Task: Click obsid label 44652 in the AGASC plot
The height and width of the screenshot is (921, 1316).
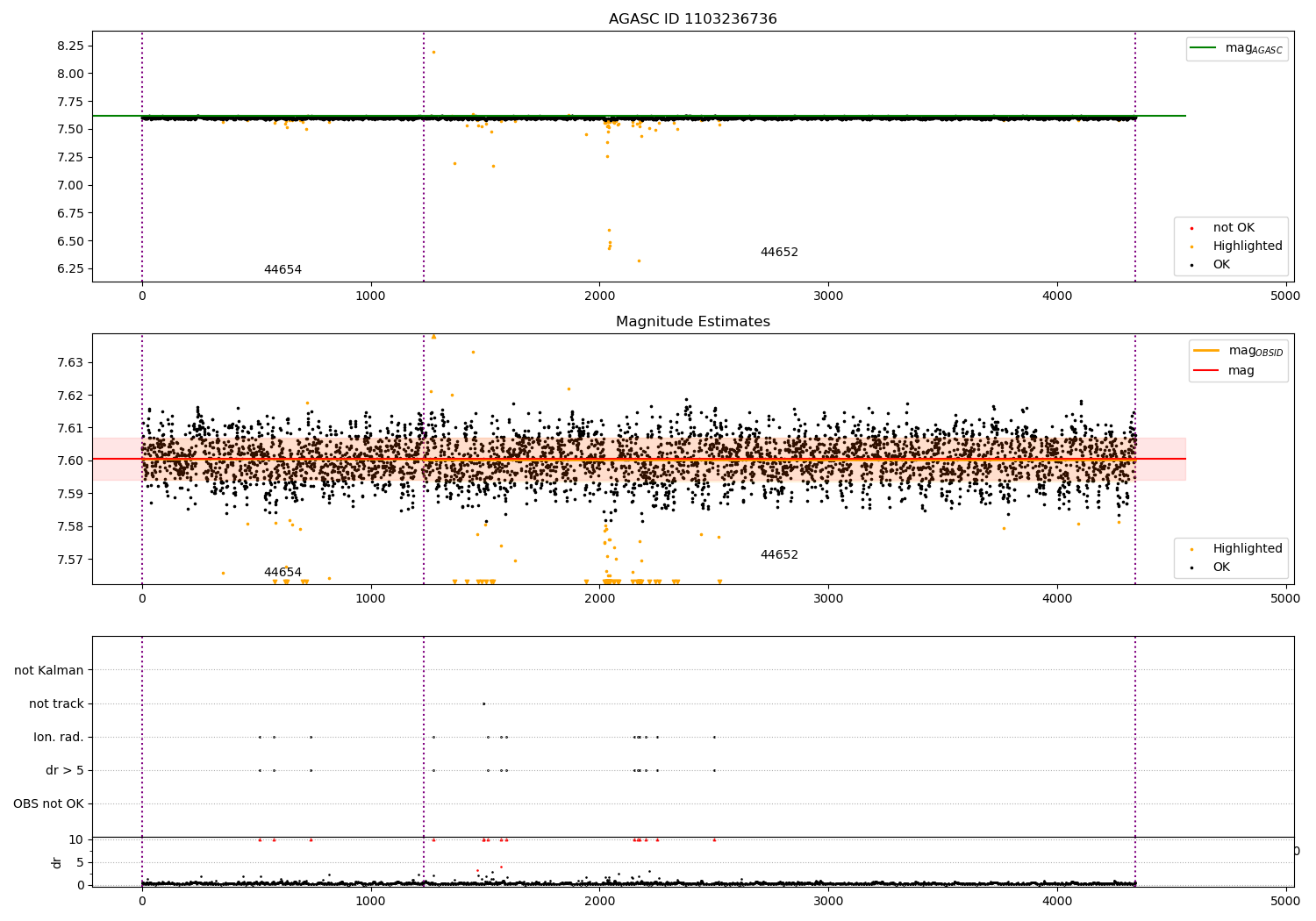Action: click(779, 253)
